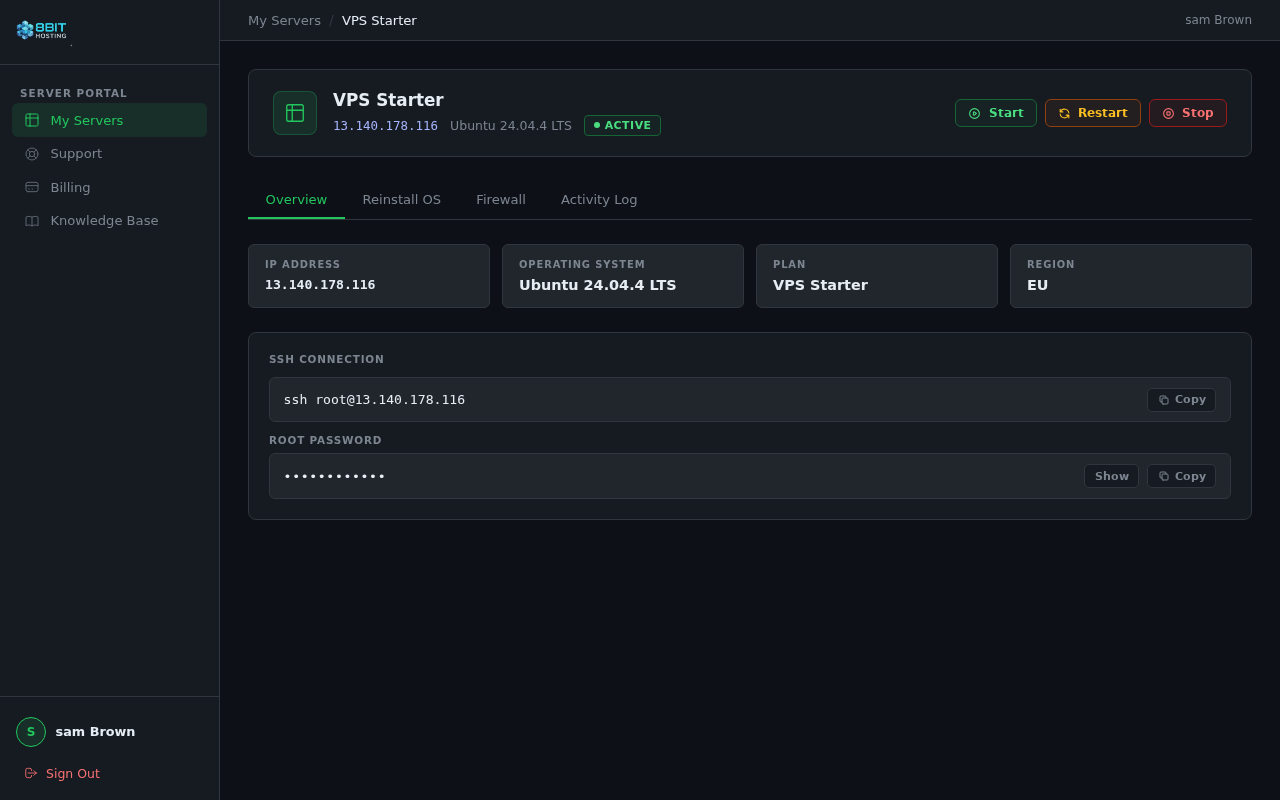
Task: Click the ROOT PASSWORD label
Action: coord(325,441)
